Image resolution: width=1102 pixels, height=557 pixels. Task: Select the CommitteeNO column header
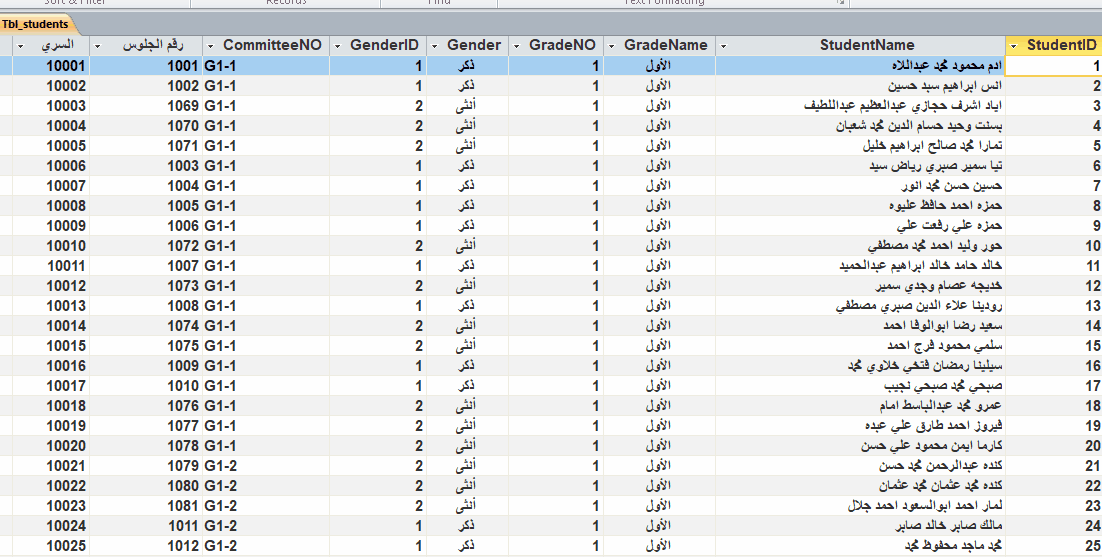pos(272,45)
